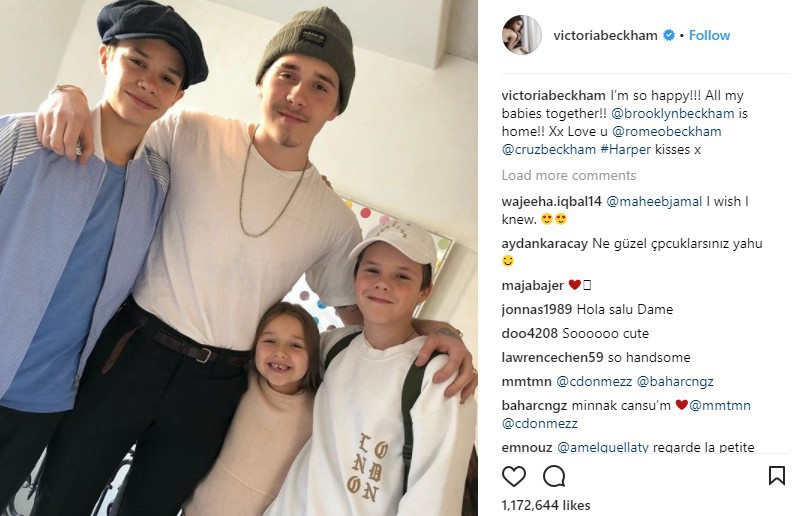
Task: Like the post with the heart icon
Action: (514, 476)
